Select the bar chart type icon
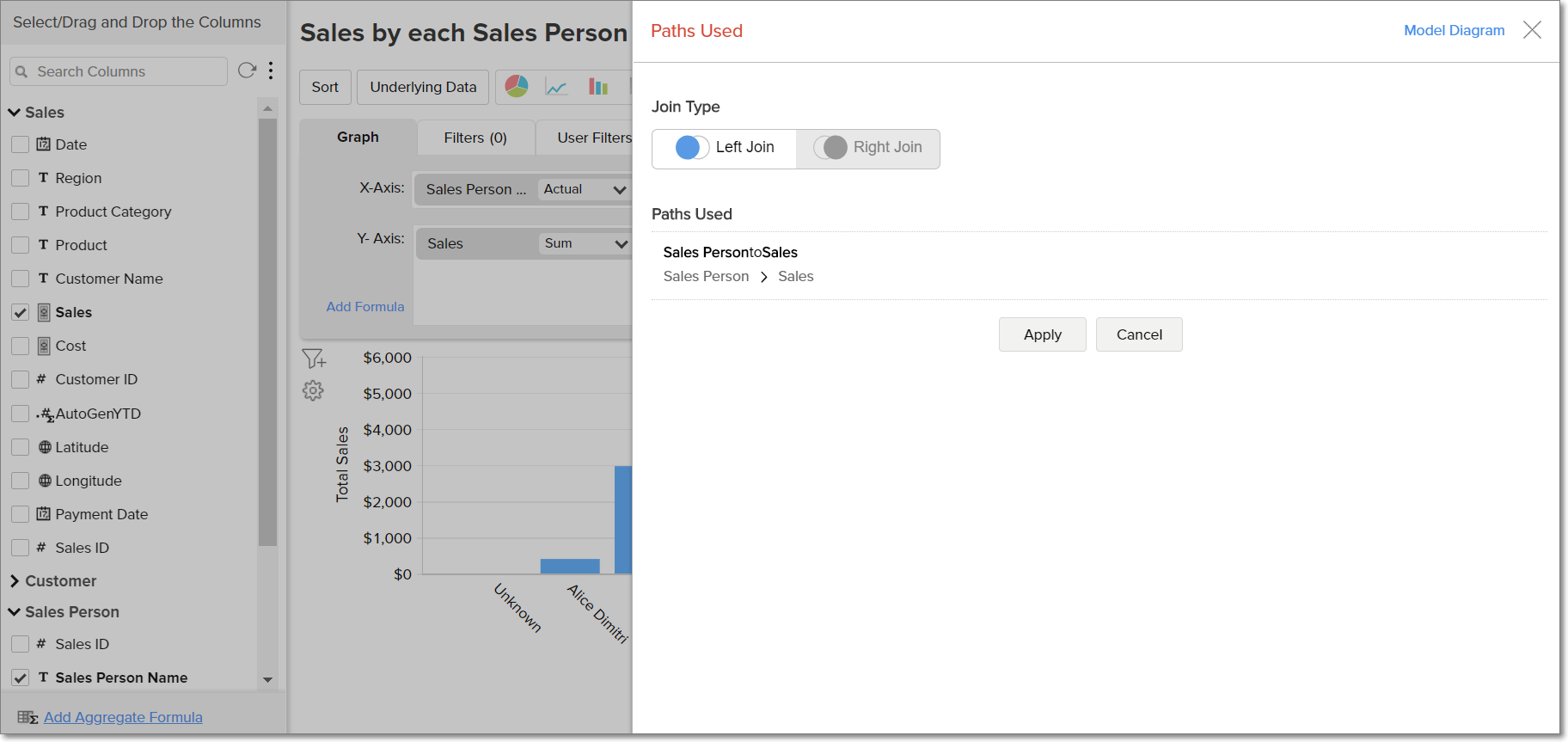The width and height of the screenshot is (1568, 742). click(x=598, y=86)
